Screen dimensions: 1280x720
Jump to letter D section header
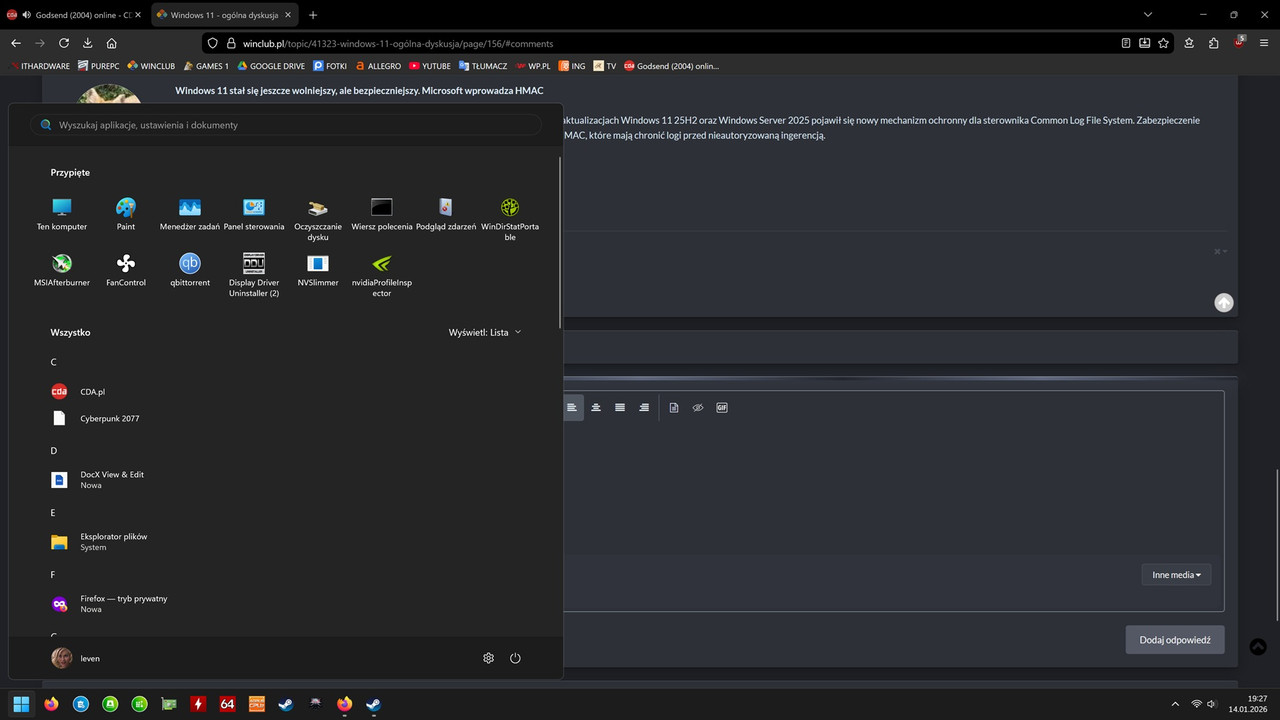tap(54, 451)
